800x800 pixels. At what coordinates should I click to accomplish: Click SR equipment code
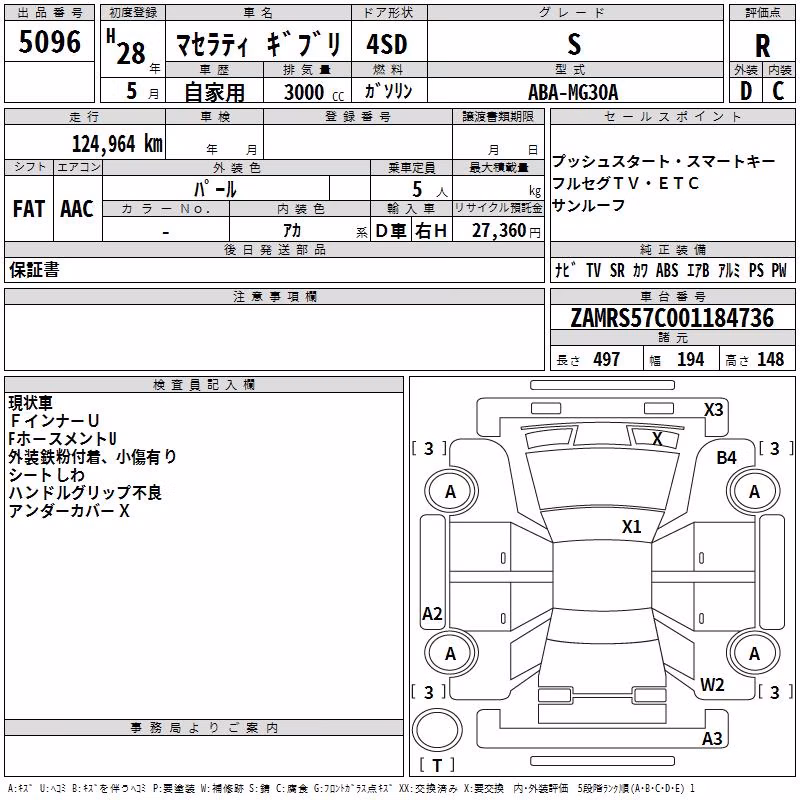click(617, 270)
